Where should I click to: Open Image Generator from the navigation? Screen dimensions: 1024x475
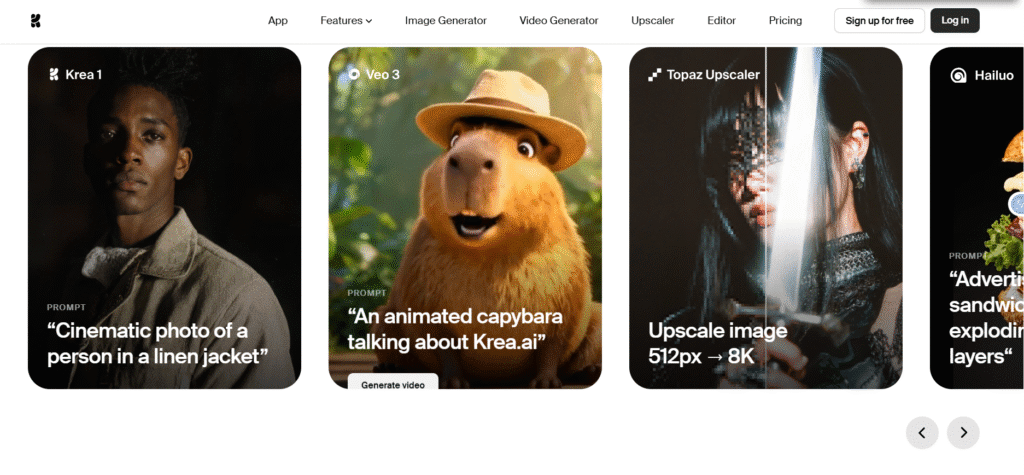[445, 20]
